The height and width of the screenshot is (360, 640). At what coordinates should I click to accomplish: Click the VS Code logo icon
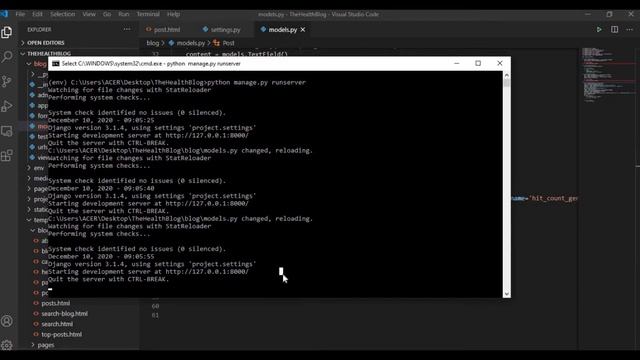4,14
